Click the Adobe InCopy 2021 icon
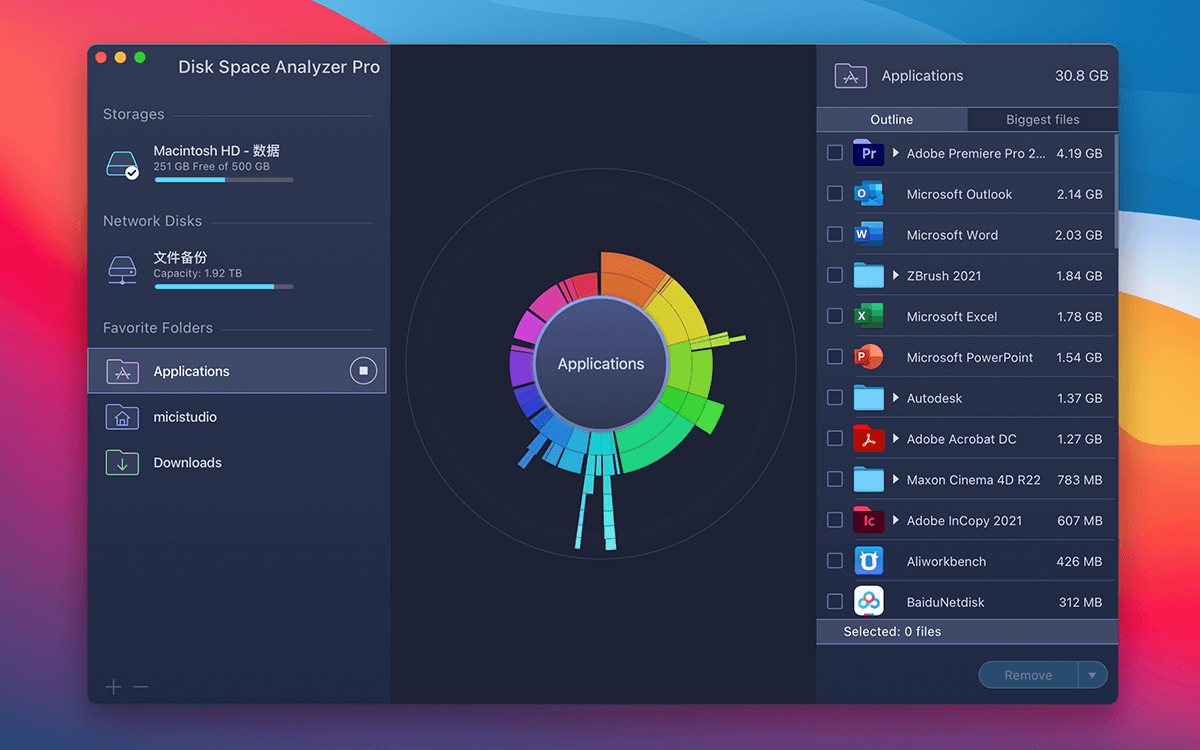This screenshot has height=750, width=1200. click(868, 520)
